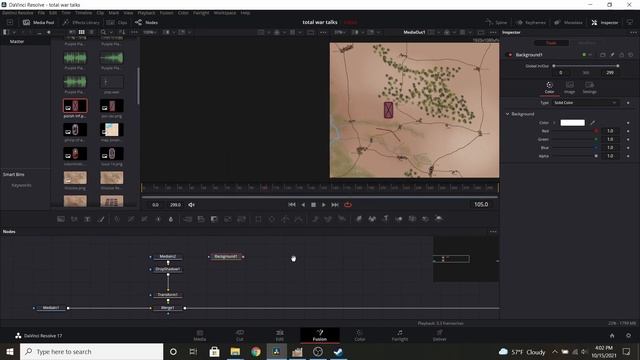
Task: Toggle loop playback button
Action: [348, 204]
